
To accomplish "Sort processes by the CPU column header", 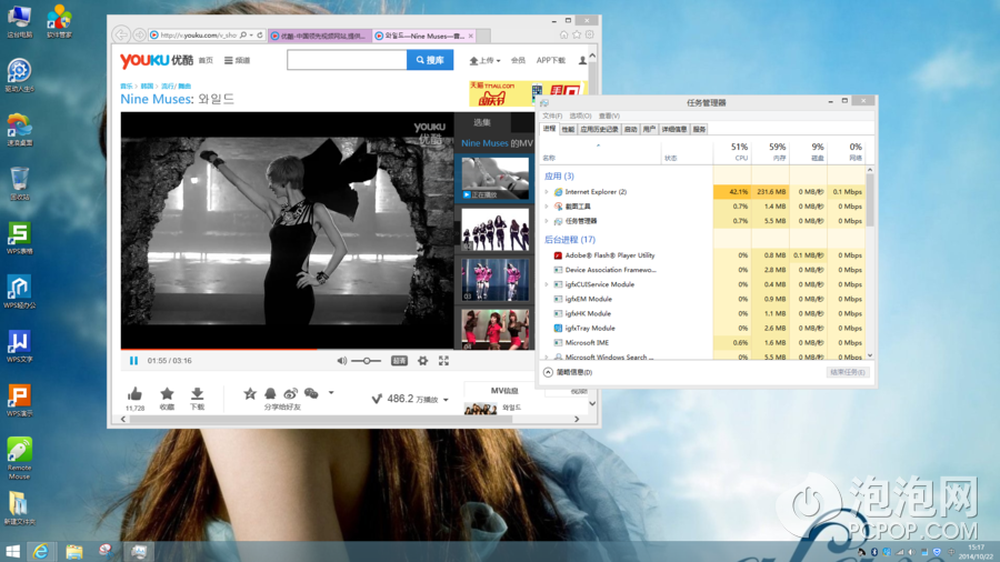I will [732, 152].
